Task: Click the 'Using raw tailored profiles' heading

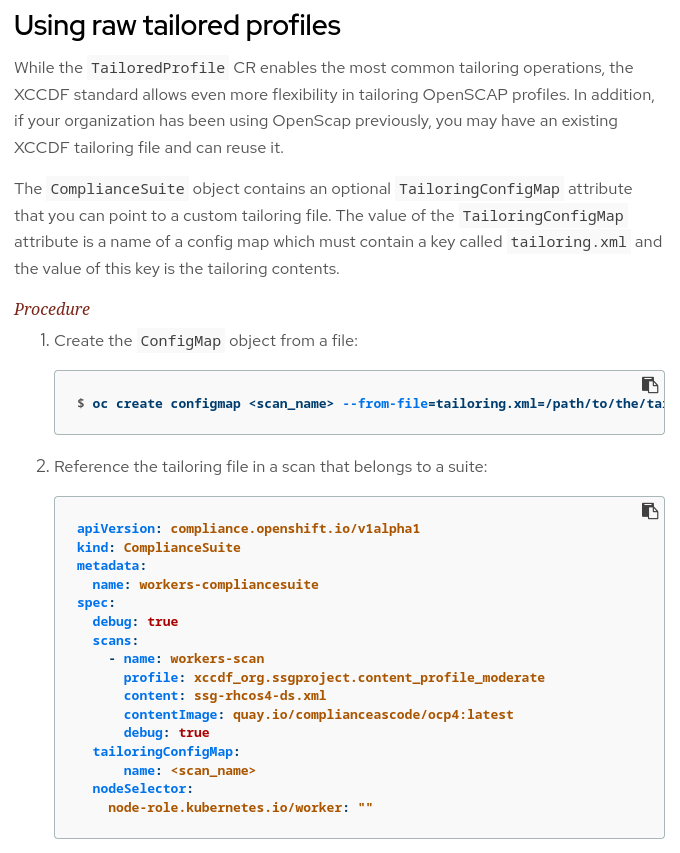Action: pyautogui.click(x=177, y=26)
